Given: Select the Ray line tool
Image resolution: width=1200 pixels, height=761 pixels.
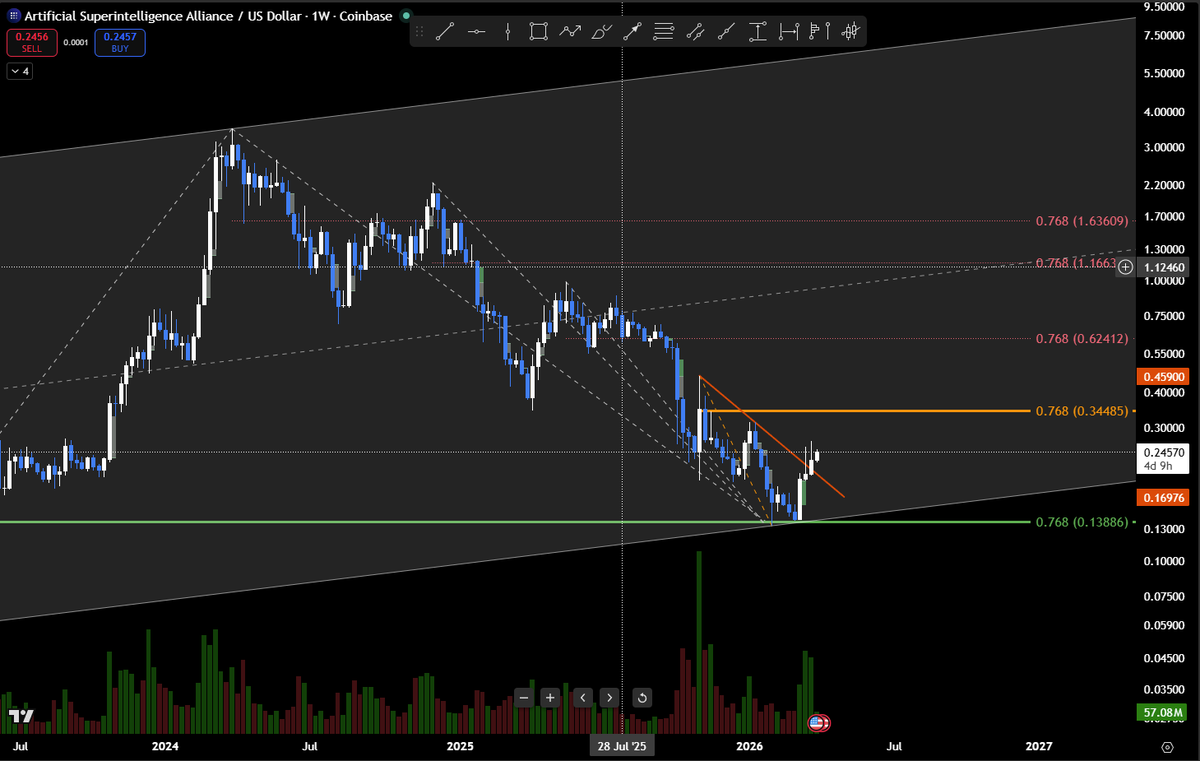Looking at the screenshot, I should (x=726, y=32).
